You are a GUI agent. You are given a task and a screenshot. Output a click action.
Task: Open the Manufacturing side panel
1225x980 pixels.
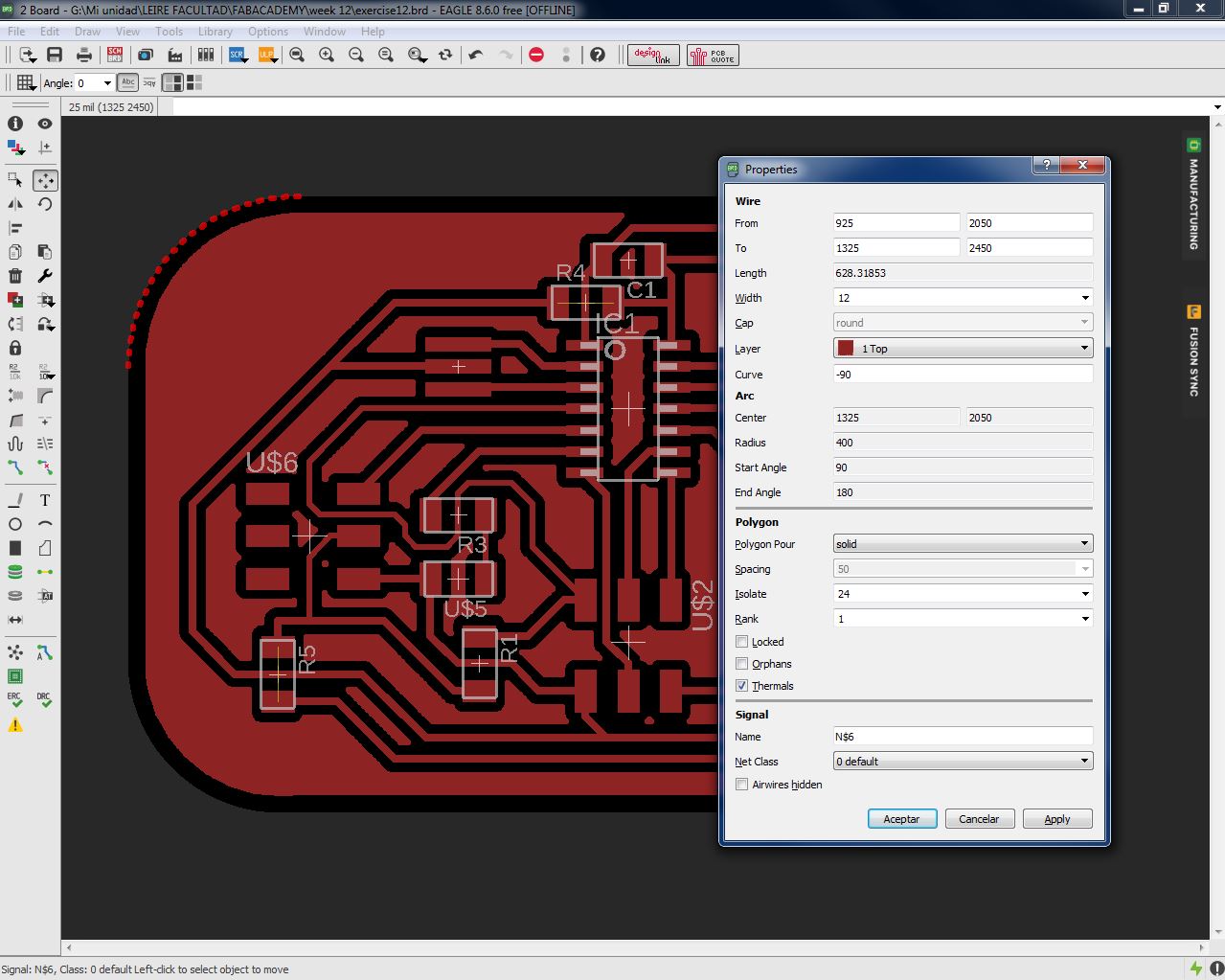pyautogui.click(x=1193, y=195)
